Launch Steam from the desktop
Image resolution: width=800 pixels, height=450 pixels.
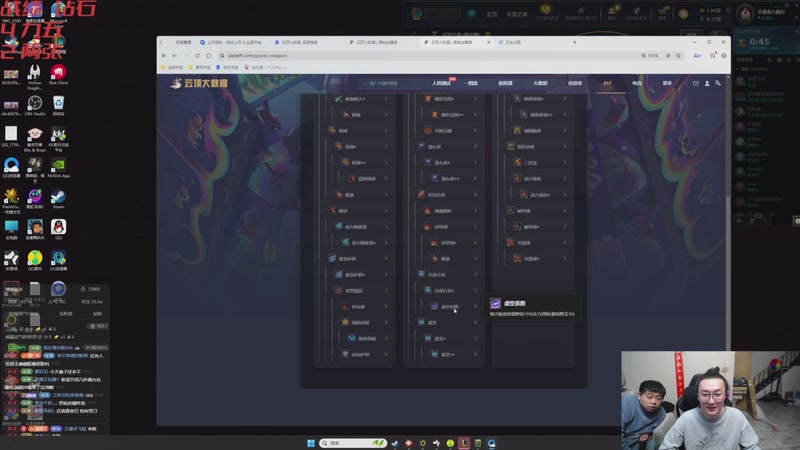pos(58,198)
